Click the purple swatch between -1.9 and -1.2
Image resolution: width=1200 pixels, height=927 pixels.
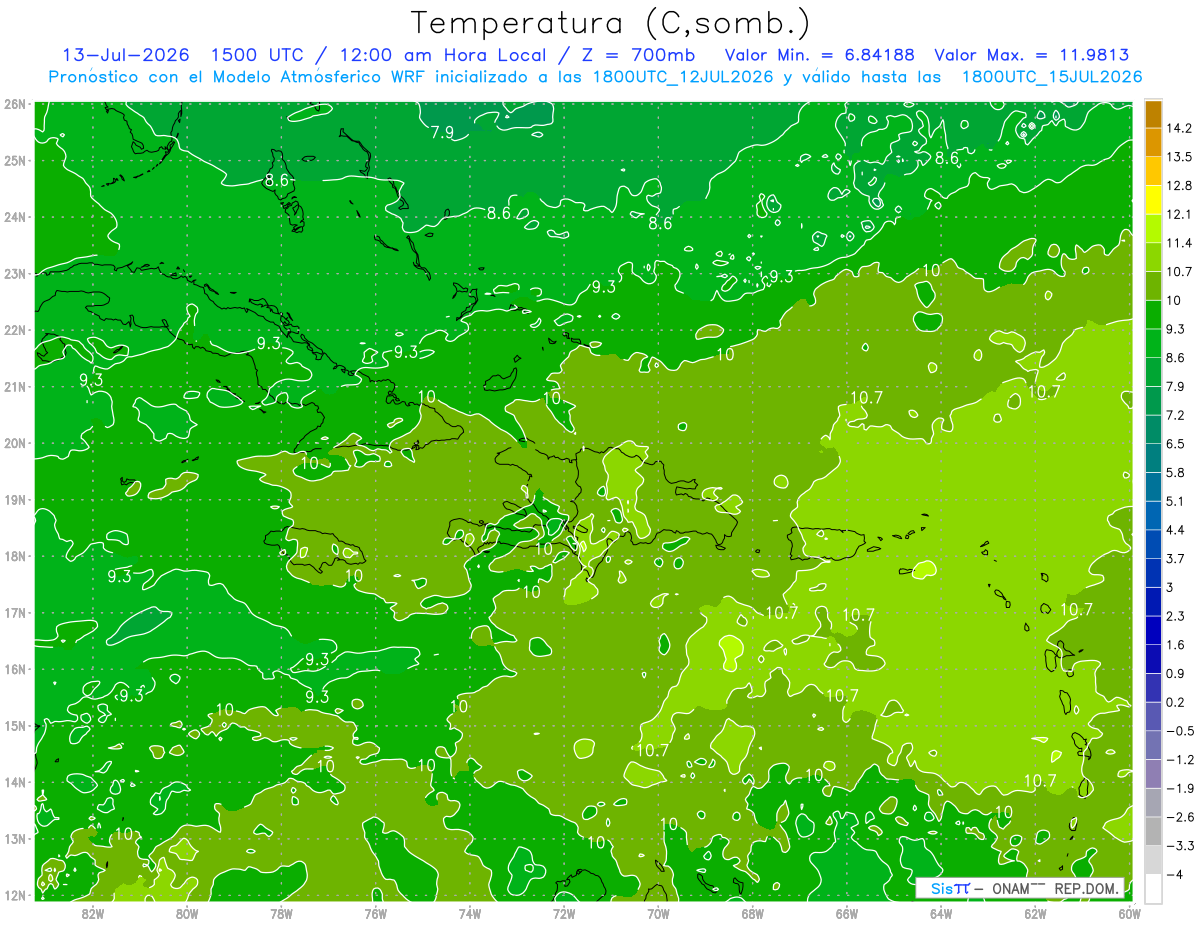[1153, 773]
